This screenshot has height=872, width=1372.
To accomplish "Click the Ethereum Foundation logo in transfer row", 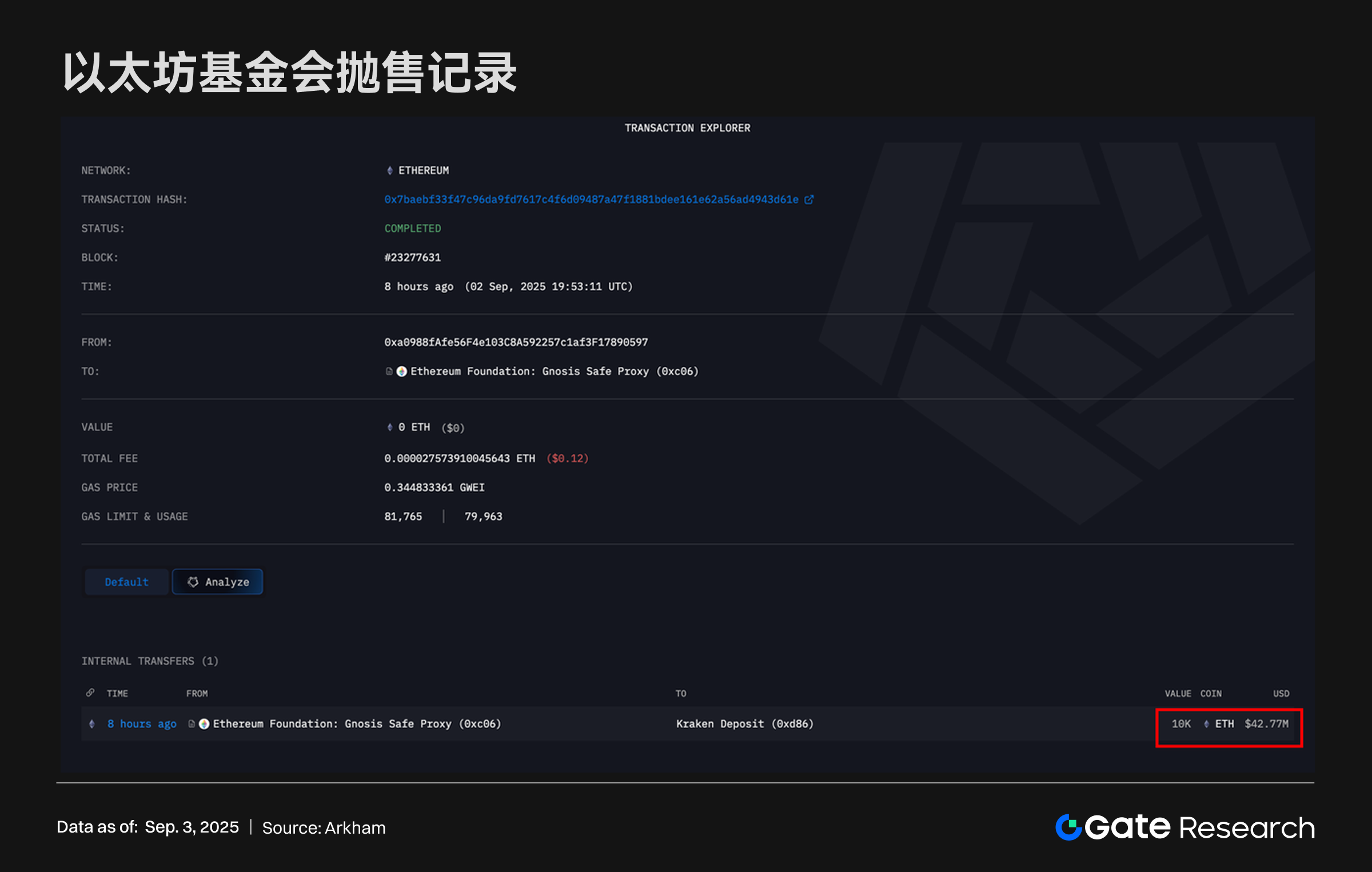I will (x=204, y=724).
